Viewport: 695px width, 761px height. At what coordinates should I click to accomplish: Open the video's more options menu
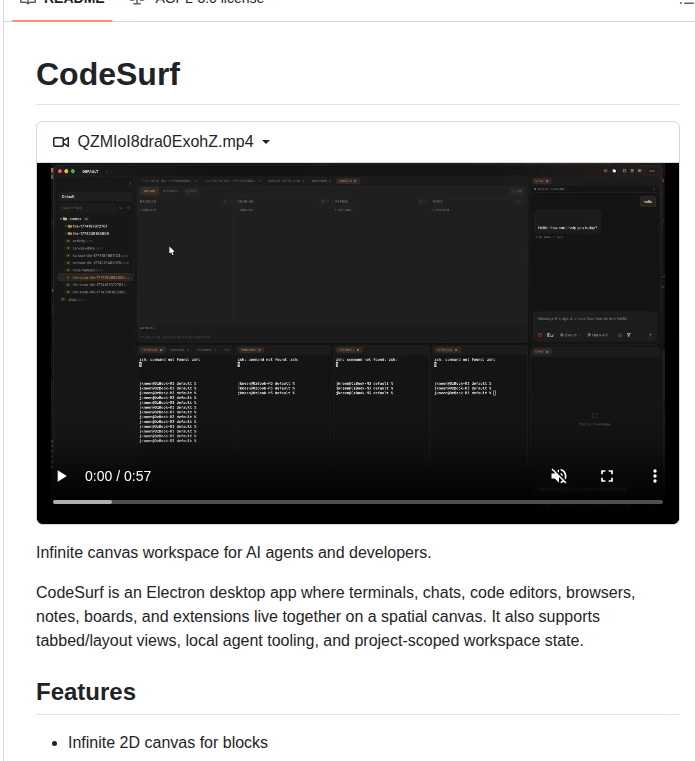tap(655, 476)
